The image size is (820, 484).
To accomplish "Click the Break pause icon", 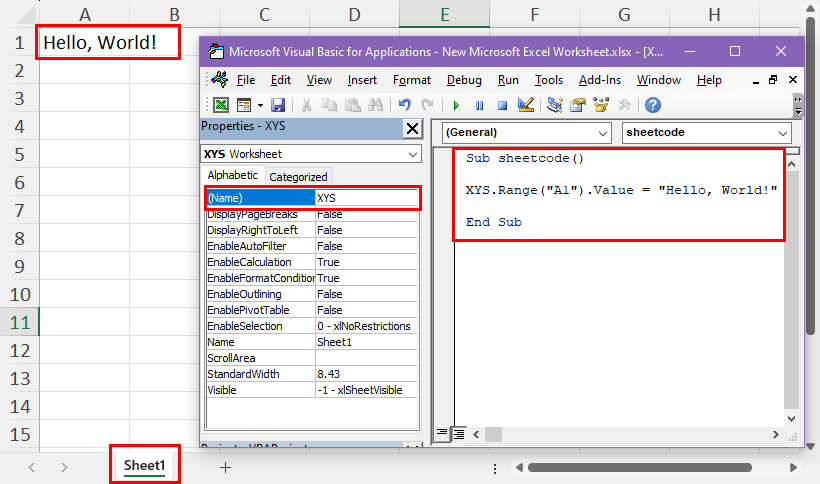I will 479,106.
